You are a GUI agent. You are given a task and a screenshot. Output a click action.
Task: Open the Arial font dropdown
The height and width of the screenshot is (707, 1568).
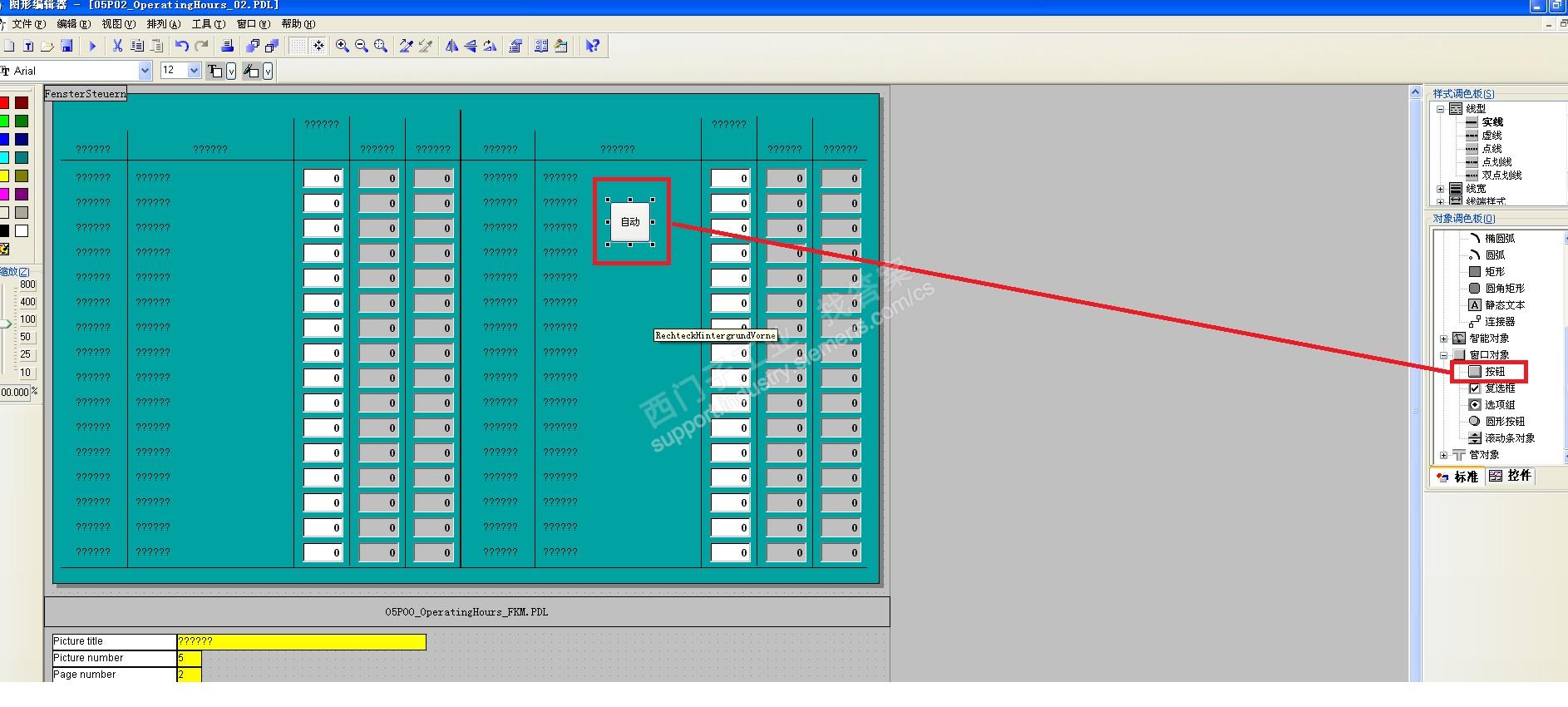145,71
